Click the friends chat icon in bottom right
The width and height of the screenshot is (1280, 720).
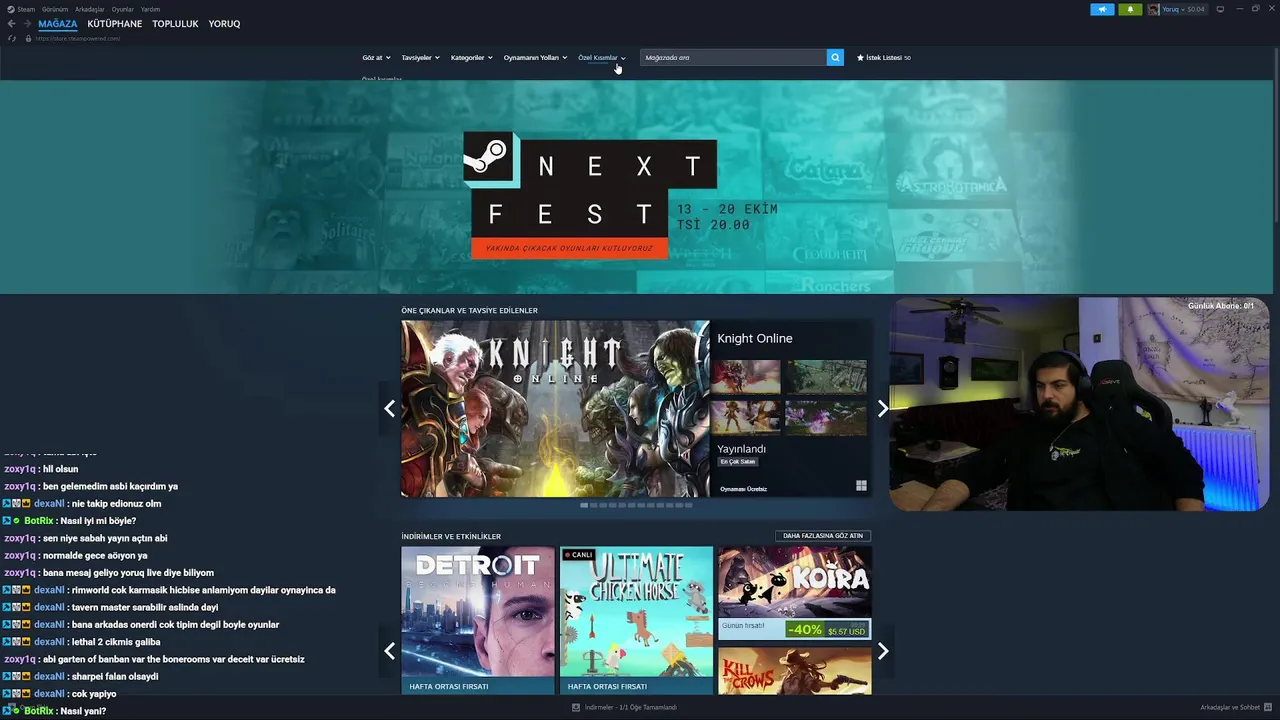click(1268, 707)
